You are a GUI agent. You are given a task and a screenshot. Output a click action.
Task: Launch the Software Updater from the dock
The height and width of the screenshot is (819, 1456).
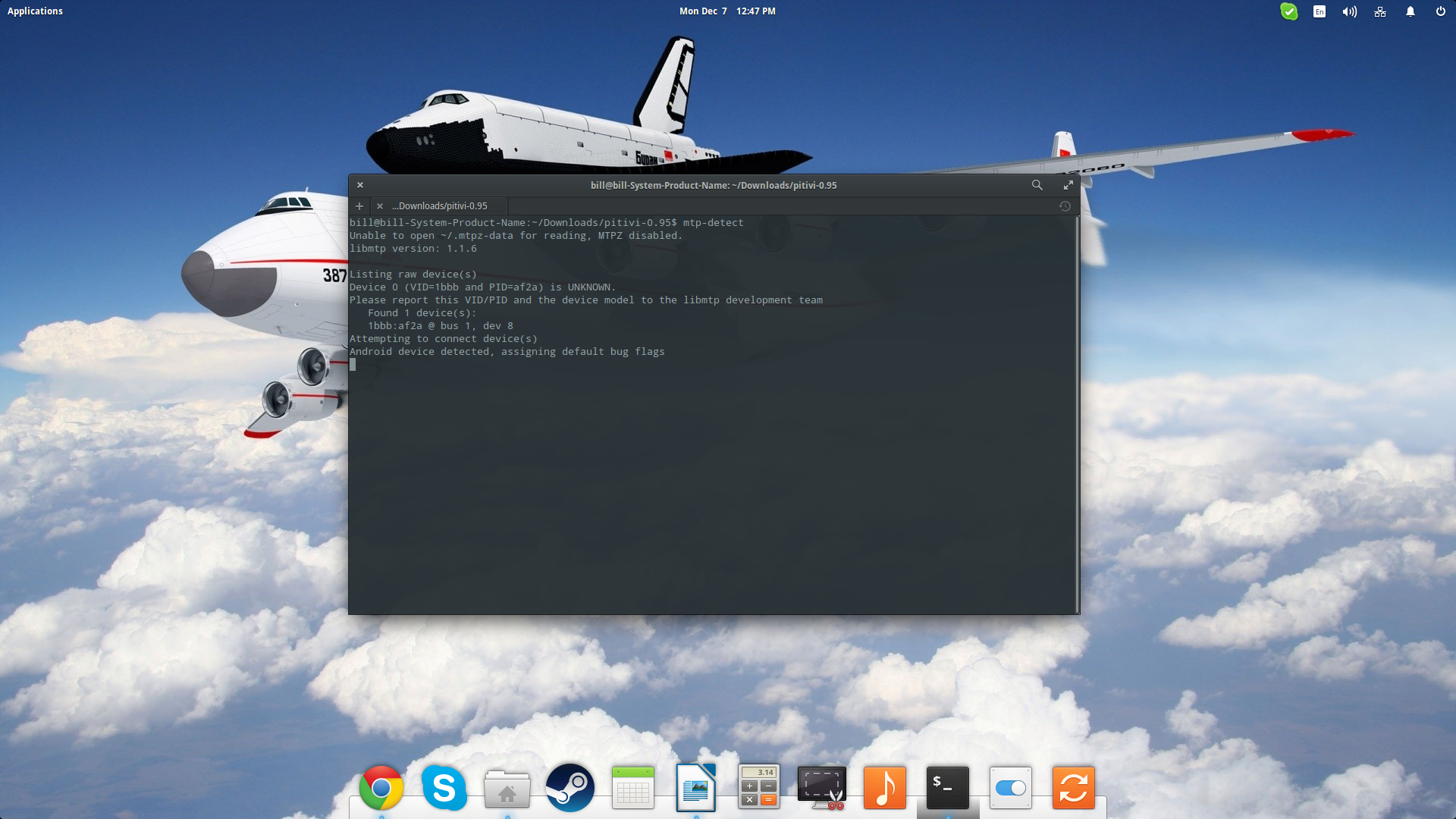point(1073,788)
